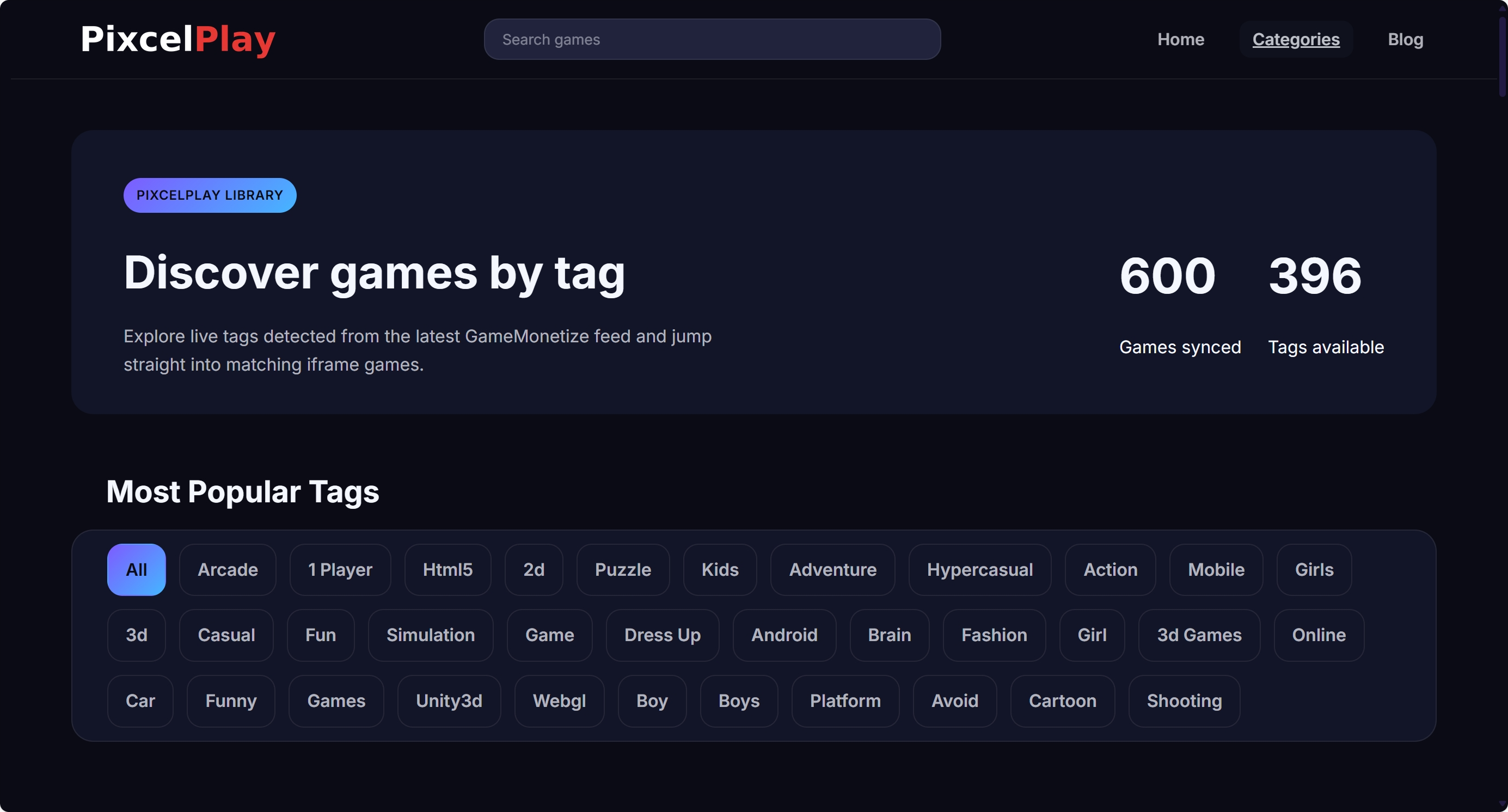This screenshot has width=1508, height=812.
Task: Click the PixcelPlay logo
Action: 178,39
